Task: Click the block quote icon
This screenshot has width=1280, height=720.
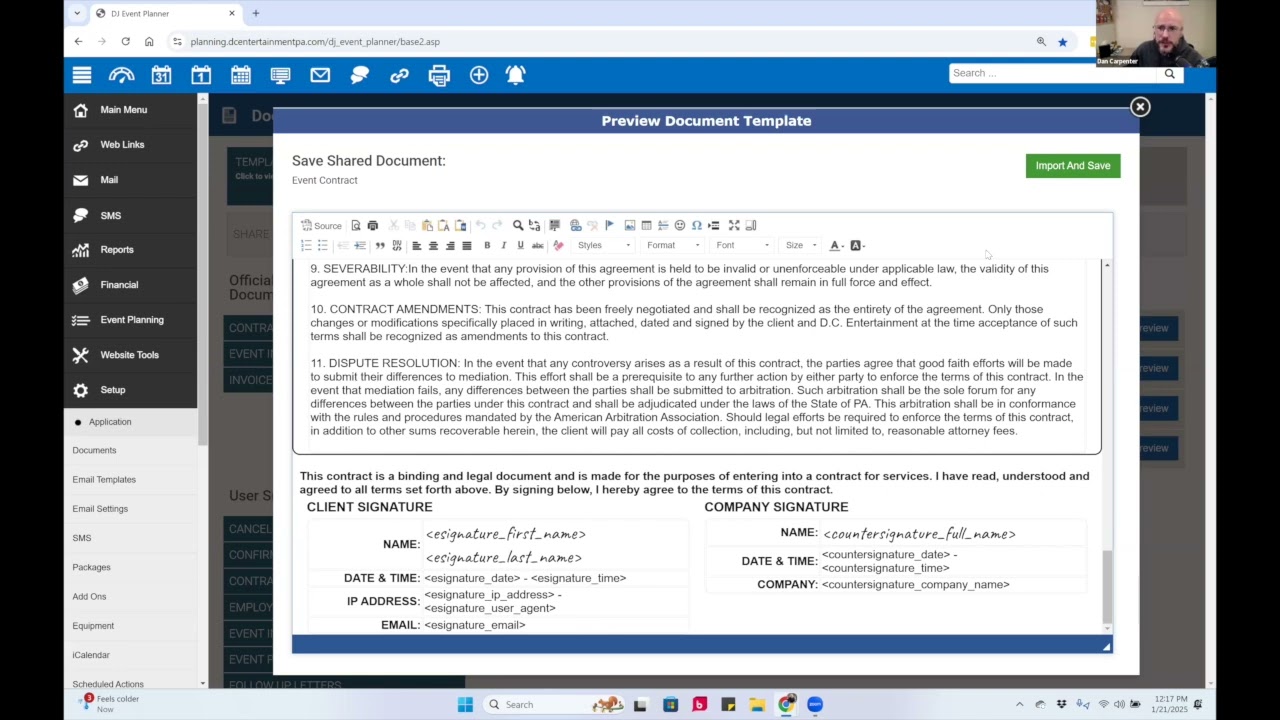Action: pos(380,246)
